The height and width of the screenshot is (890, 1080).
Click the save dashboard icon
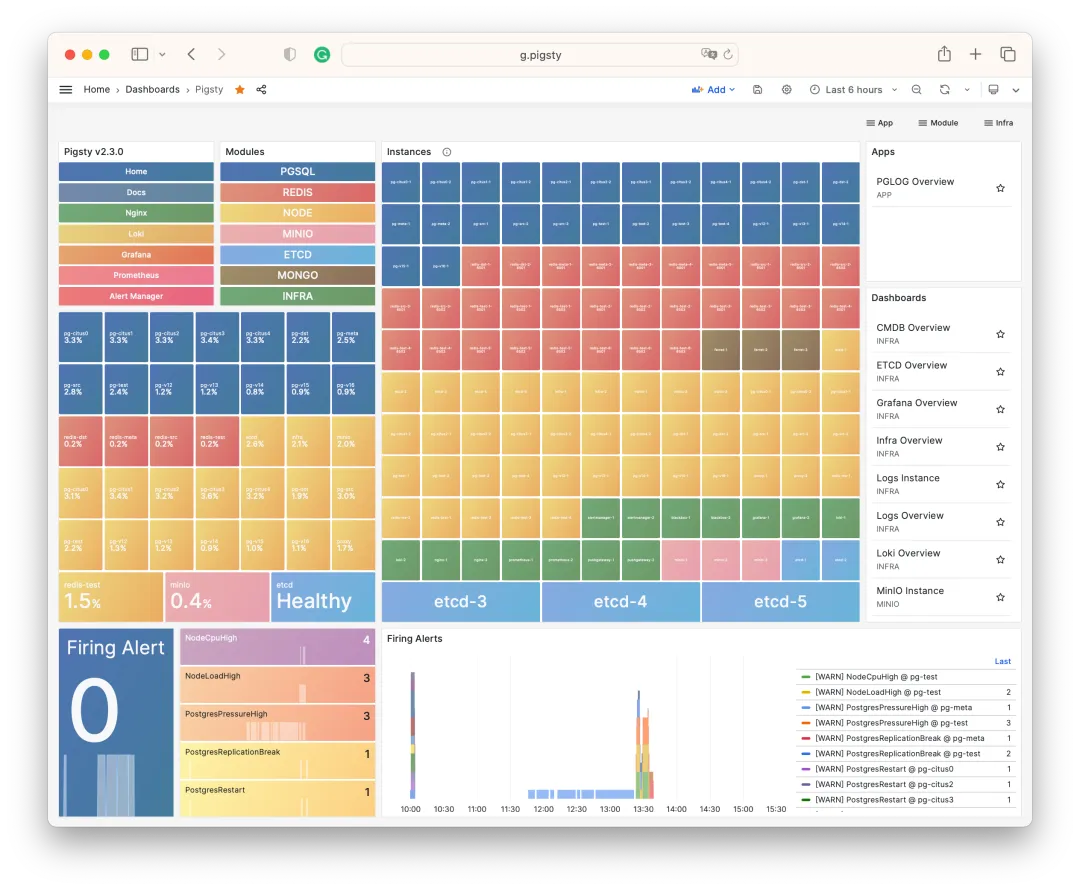758,90
